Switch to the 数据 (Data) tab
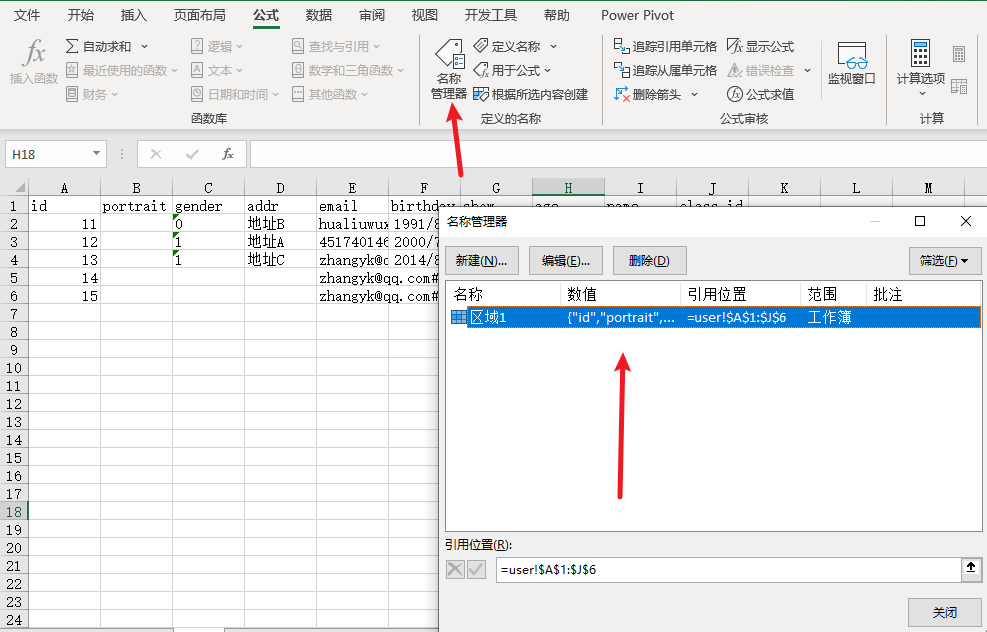The image size is (987, 632). [x=319, y=15]
